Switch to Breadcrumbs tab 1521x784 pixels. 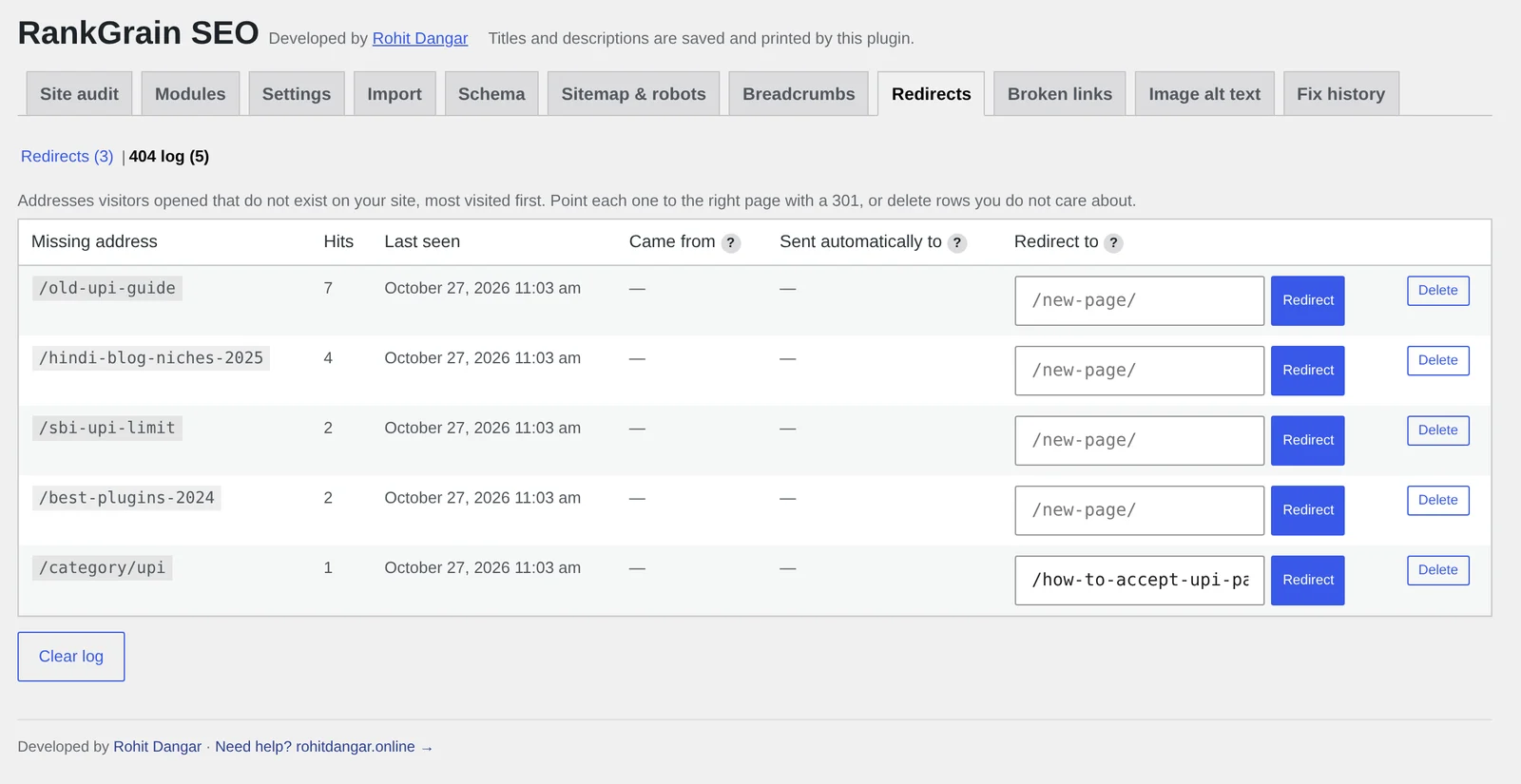pyautogui.click(x=799, y=94)
